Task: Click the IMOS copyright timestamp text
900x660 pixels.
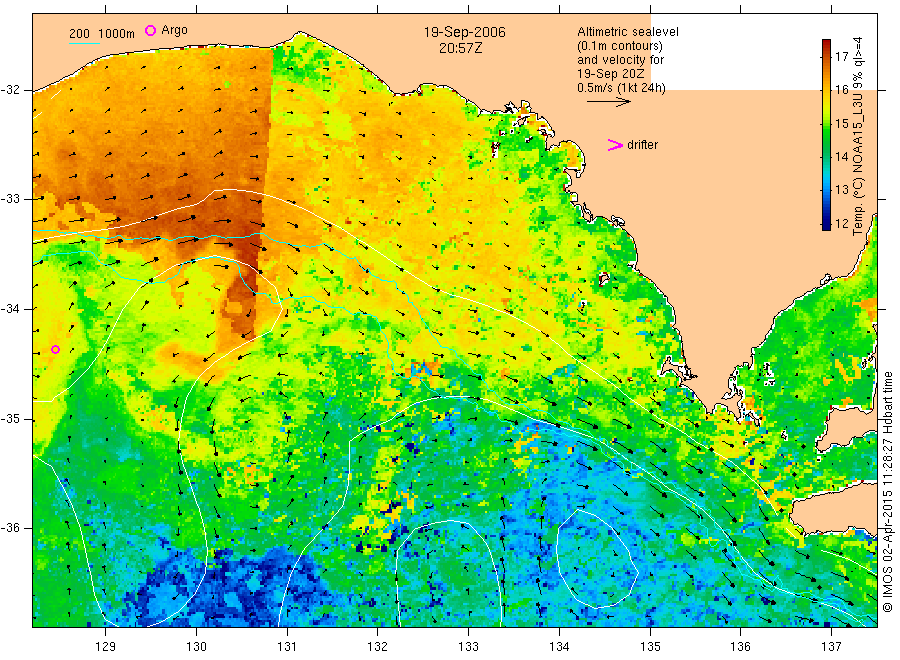Action: (x=888, y=491)
